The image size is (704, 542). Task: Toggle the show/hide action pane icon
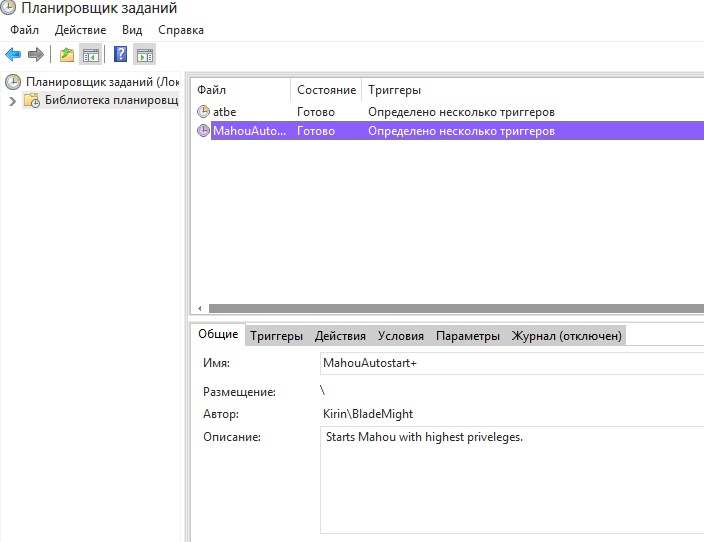tap(145, 55)
